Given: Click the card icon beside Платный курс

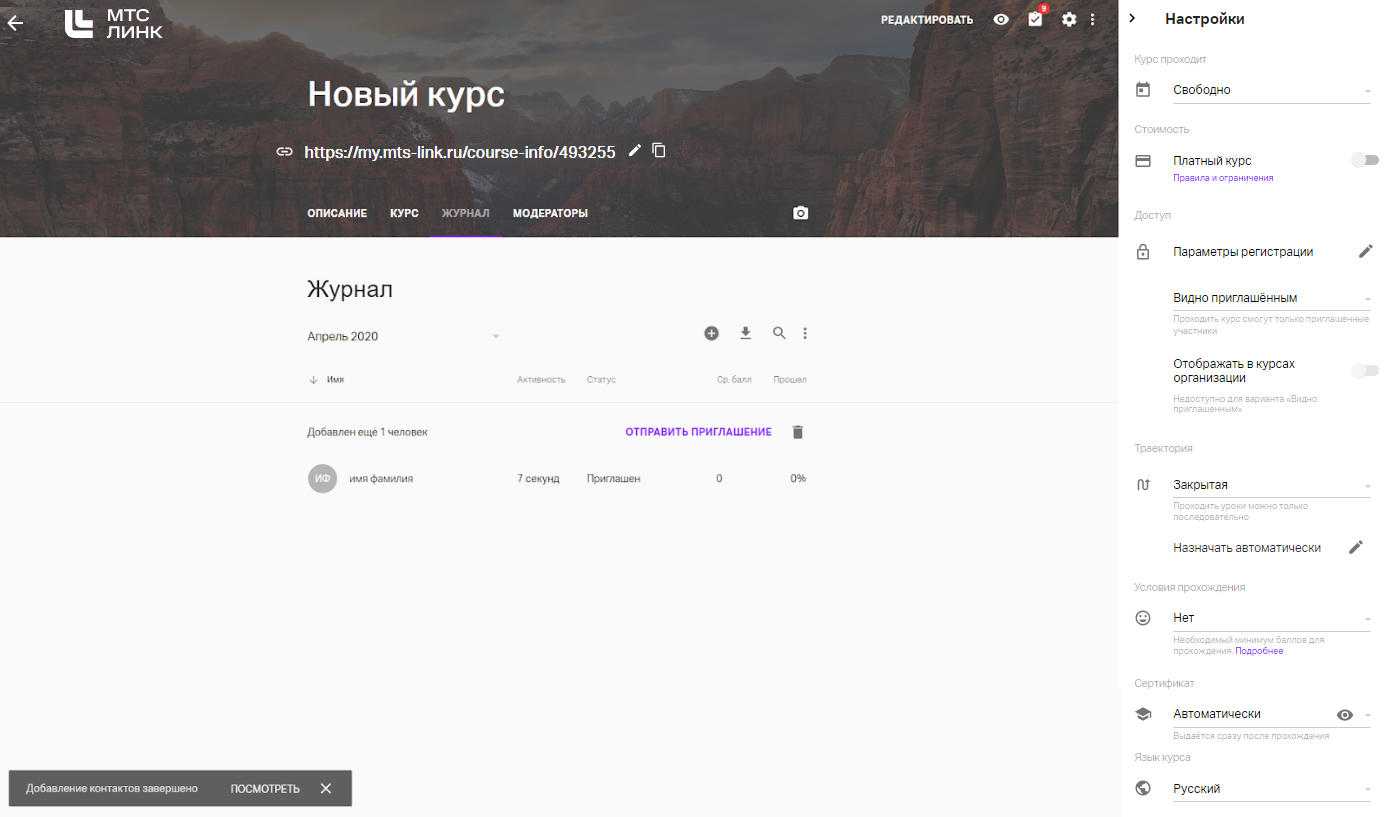Looking at the screenshot, I should tap(1143, 161).
